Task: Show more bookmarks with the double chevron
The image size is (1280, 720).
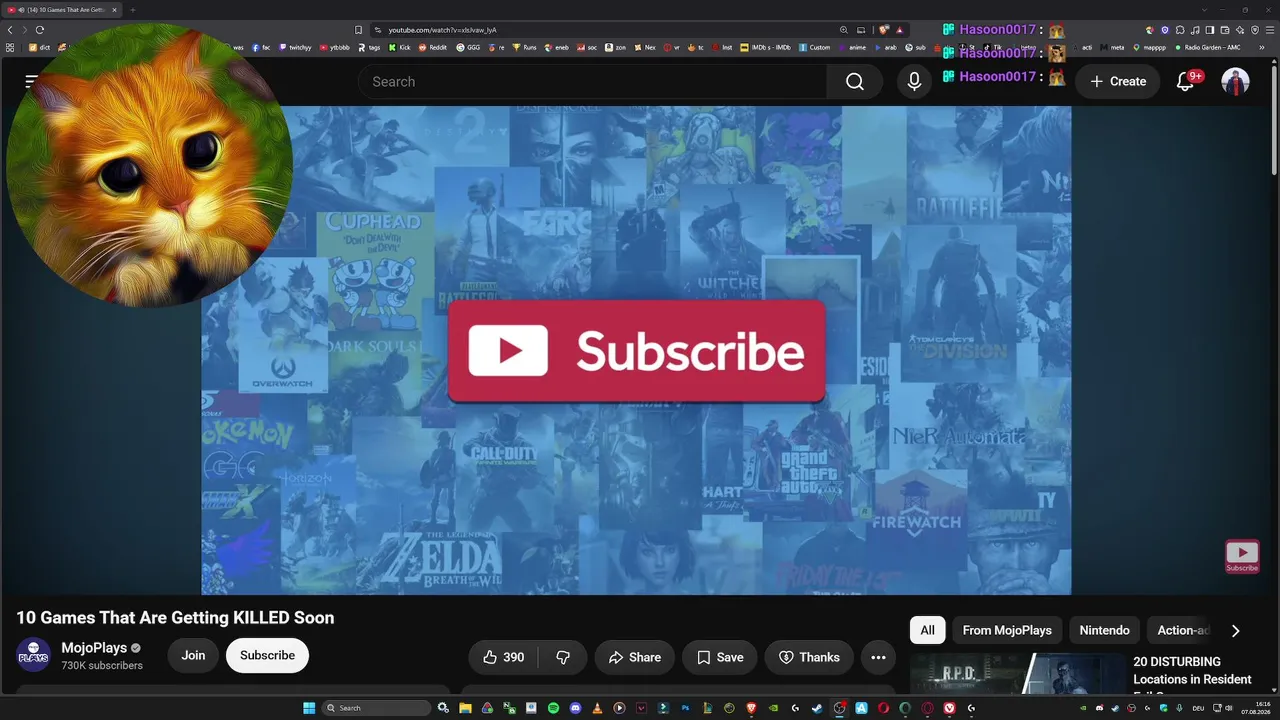Action: tap(1262, 47)
